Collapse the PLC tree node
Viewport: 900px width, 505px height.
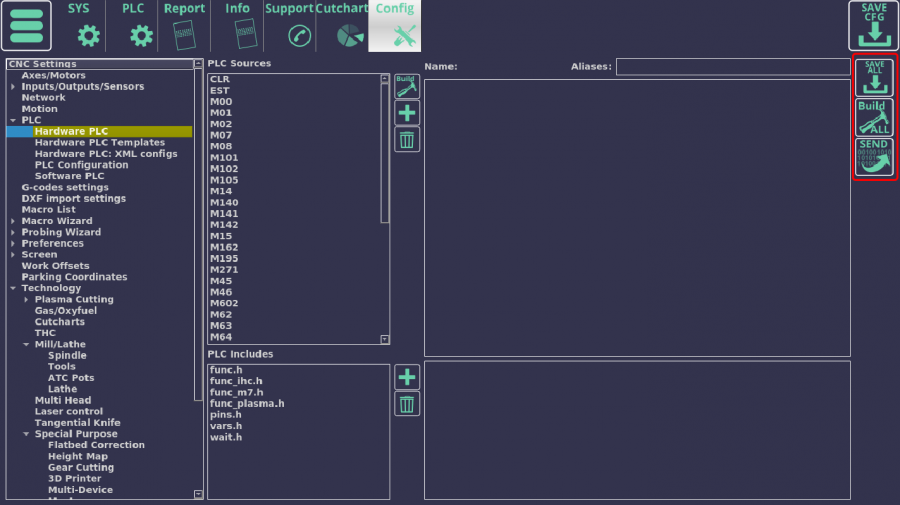(13, 121)
